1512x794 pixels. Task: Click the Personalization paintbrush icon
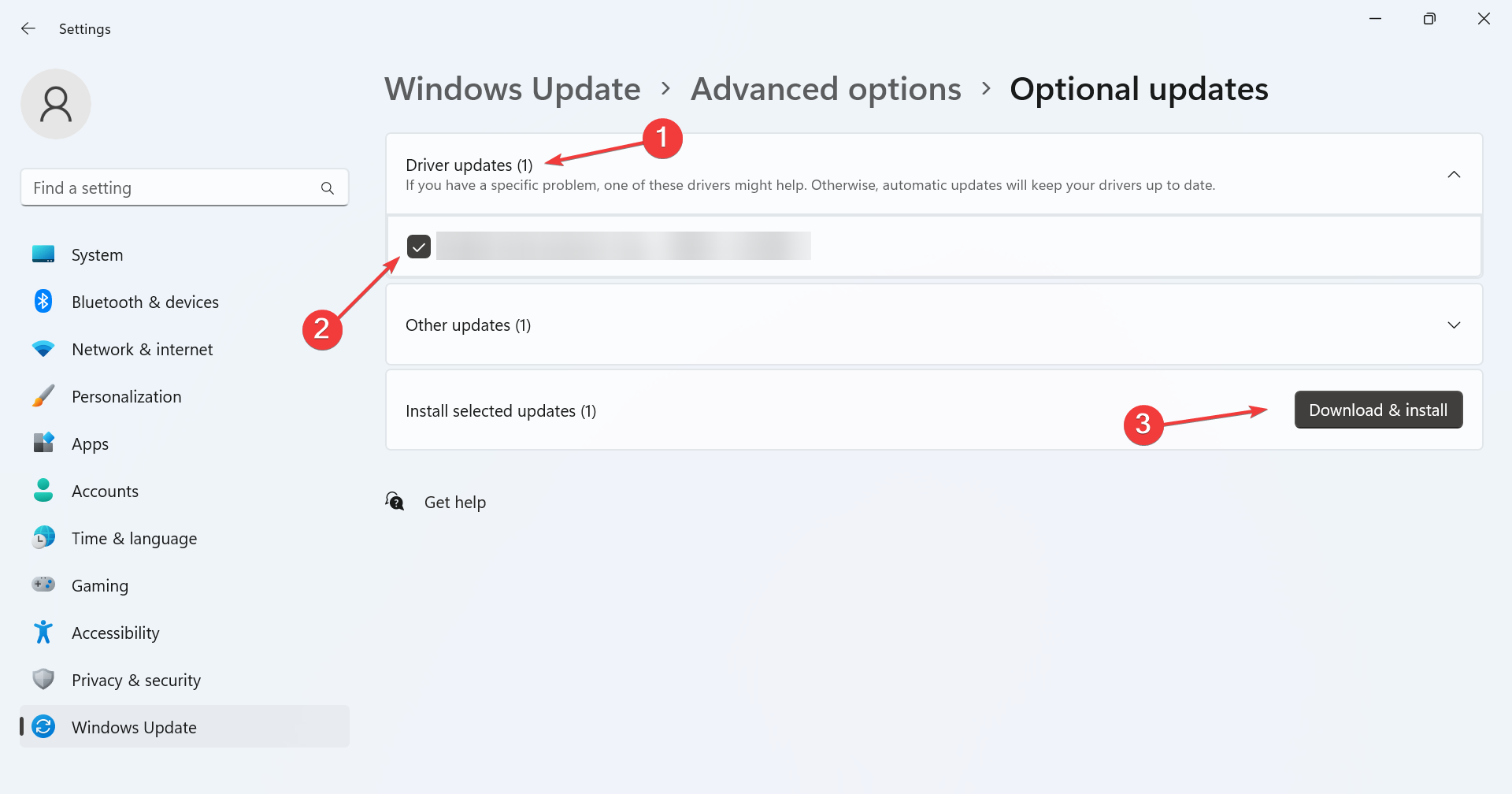[43, 396]
